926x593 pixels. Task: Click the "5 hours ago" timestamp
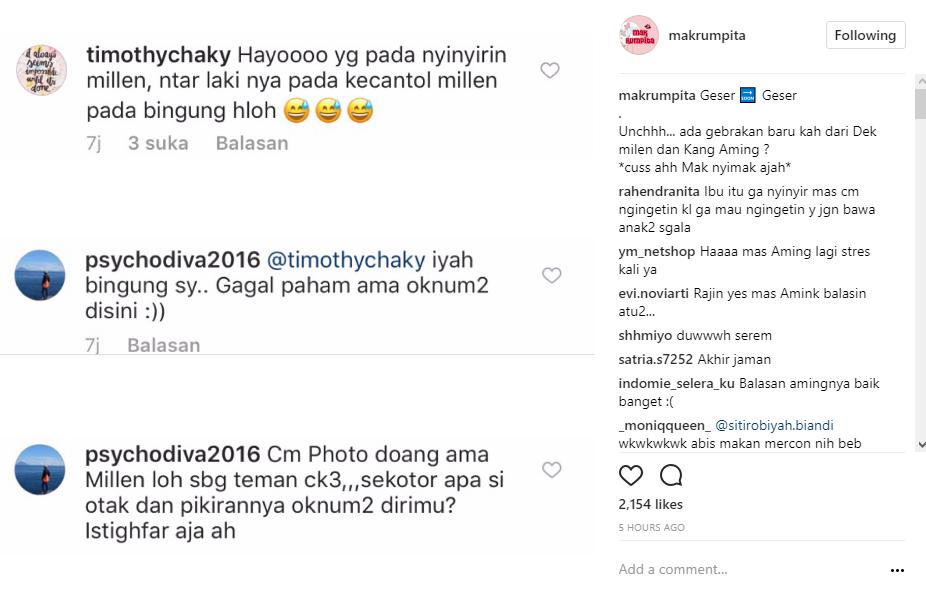pyautogui.click(x=651, y=527)
